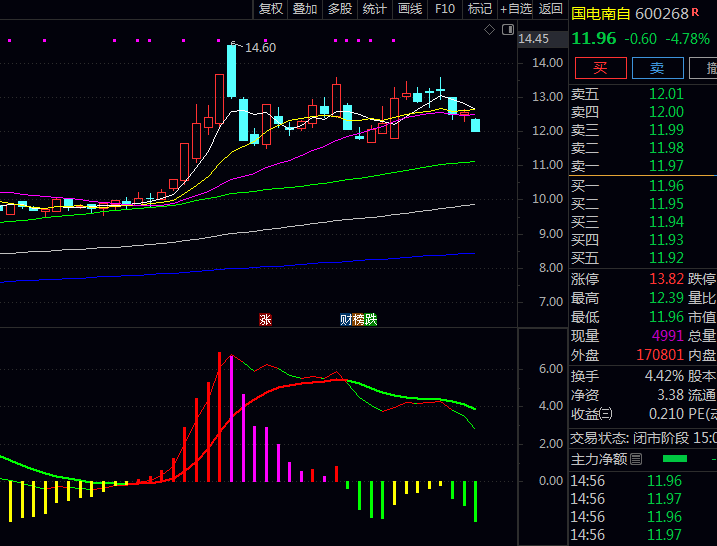Click the 14.60 high price label

[261, 48]
